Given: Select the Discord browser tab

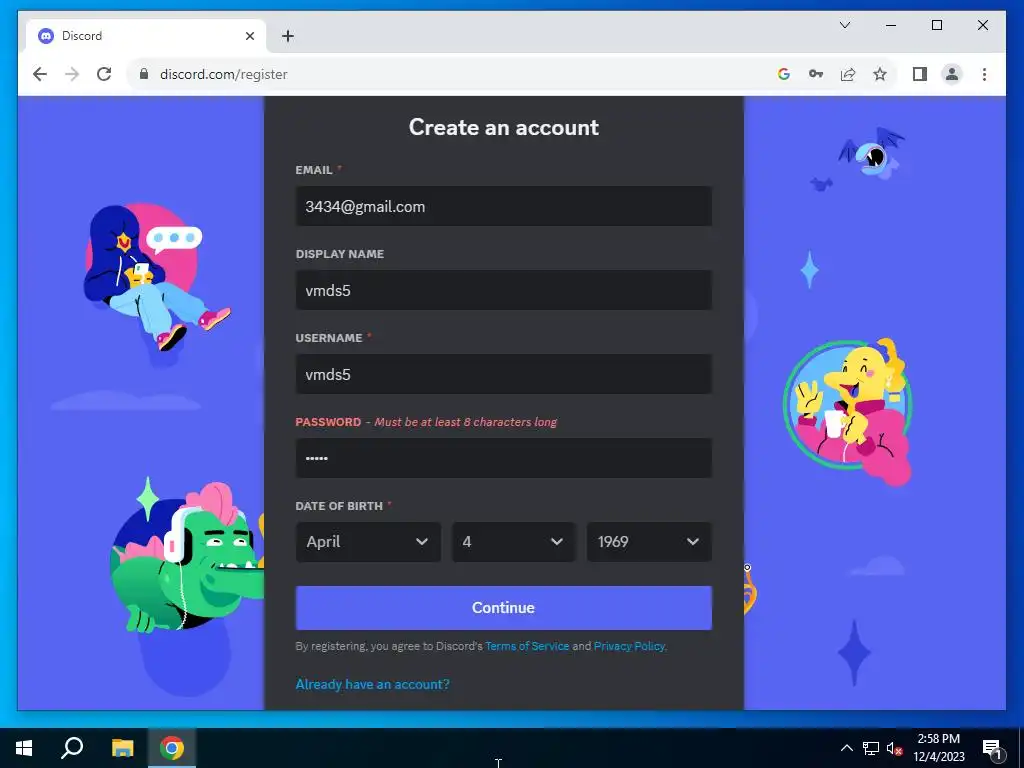Looking at the screenshot, I should pos(146,36).
